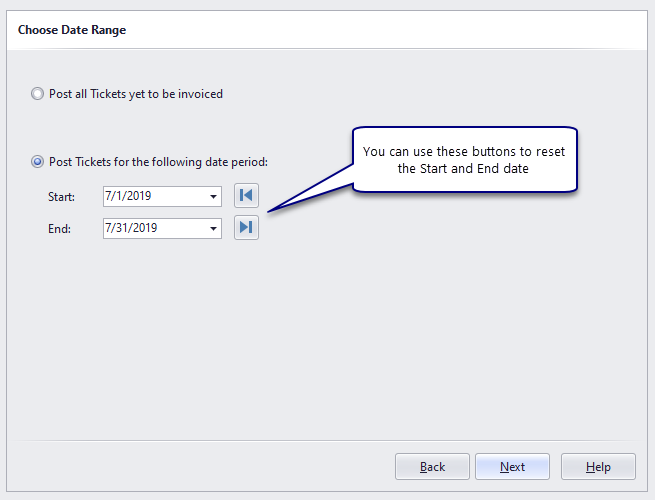Click the reset Start date arrow icon
Screen dimensions: 655x500
click(x=246, y=195)
